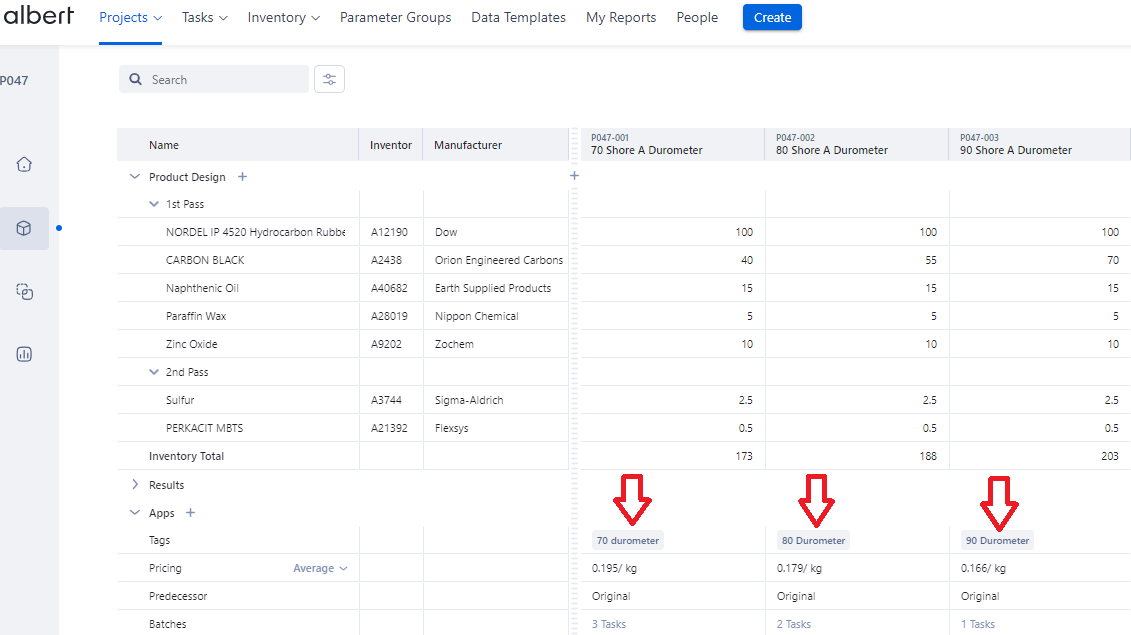
Task: Select the cube inventory icon in sidebar
Action: click(x=25, y=229)
